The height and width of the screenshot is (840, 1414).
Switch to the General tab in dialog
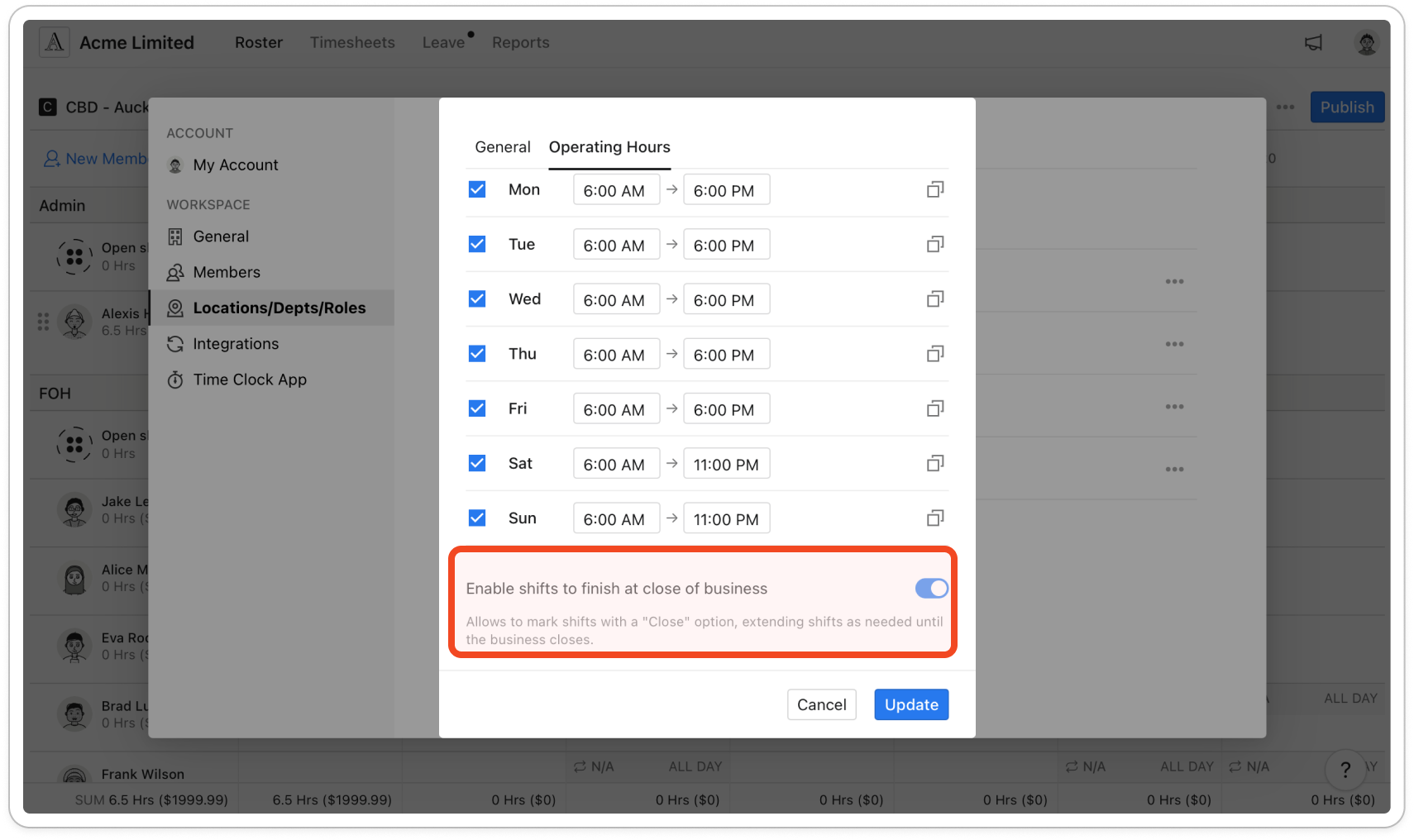(x=503, y=147)
